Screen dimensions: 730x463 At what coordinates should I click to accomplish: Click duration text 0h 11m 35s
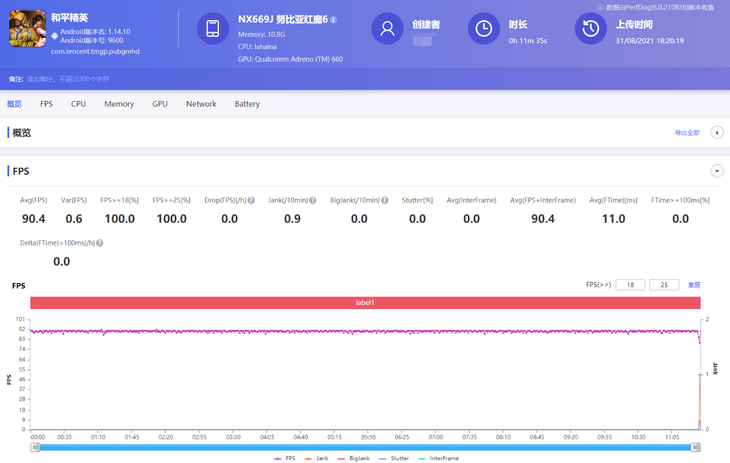click(528, 41)
